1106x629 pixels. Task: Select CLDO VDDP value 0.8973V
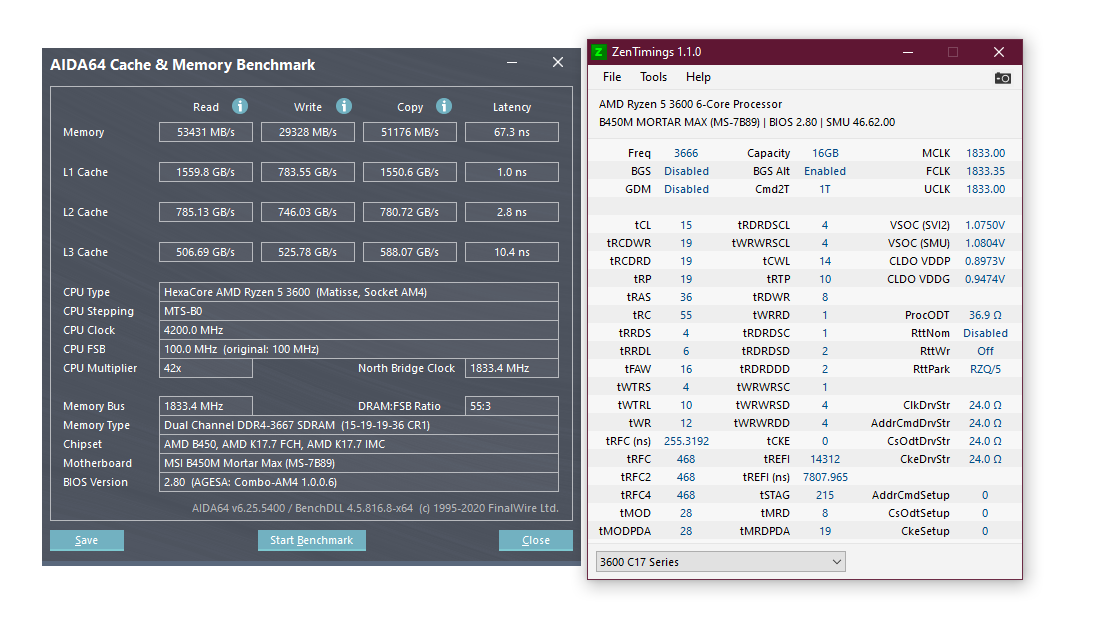[x=985, y=261]
